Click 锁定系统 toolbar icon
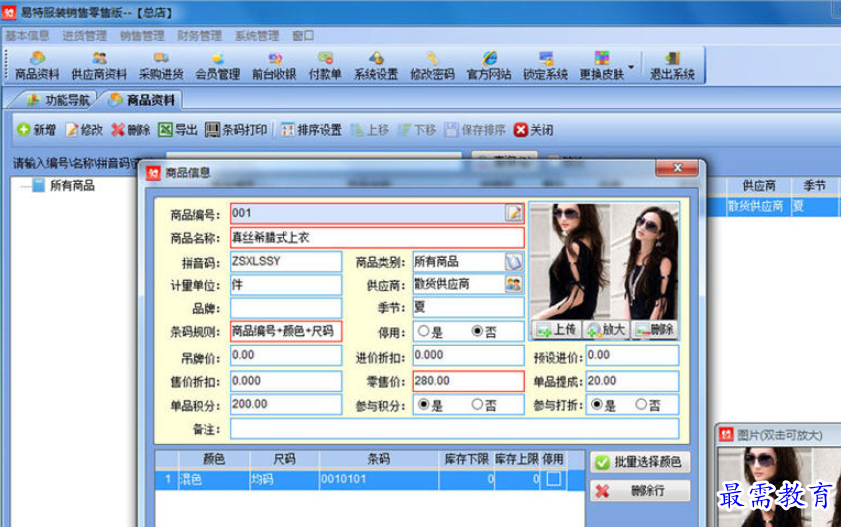The height and width of the screenshot is (527, 841). pos(545,66)
